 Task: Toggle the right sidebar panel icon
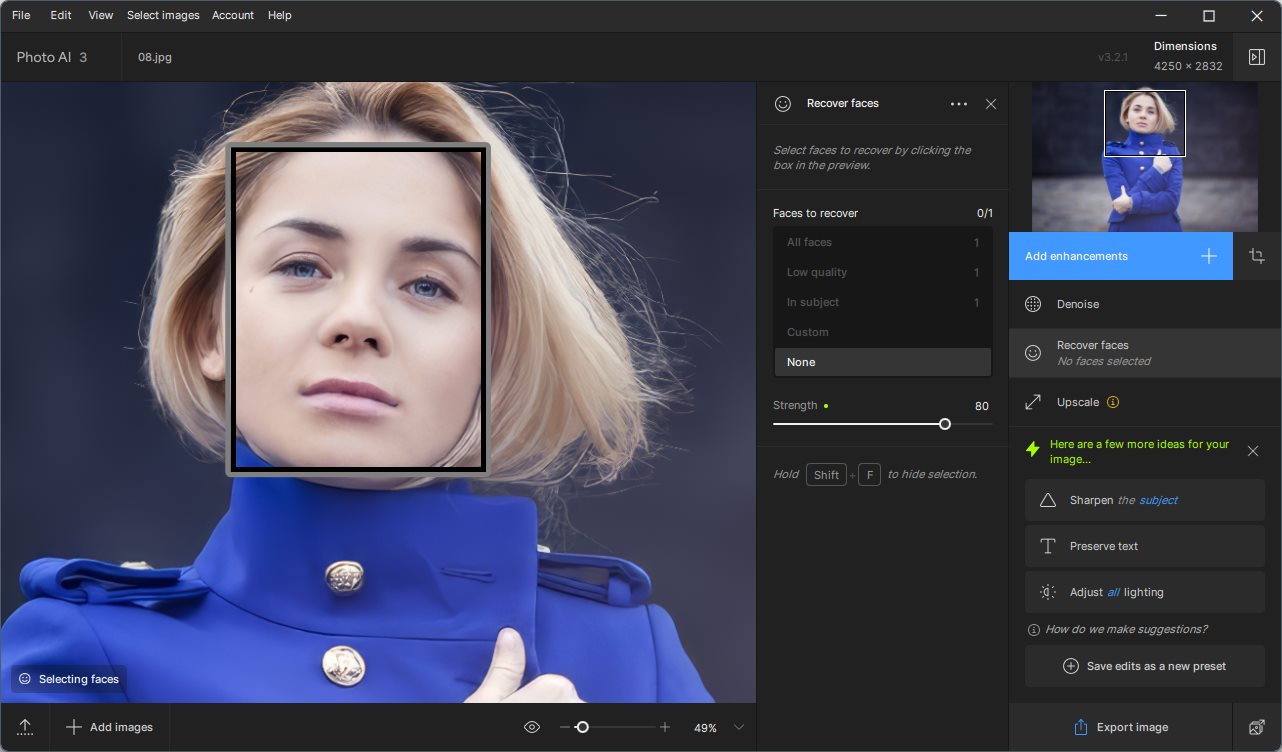(x=1257, y=57)
